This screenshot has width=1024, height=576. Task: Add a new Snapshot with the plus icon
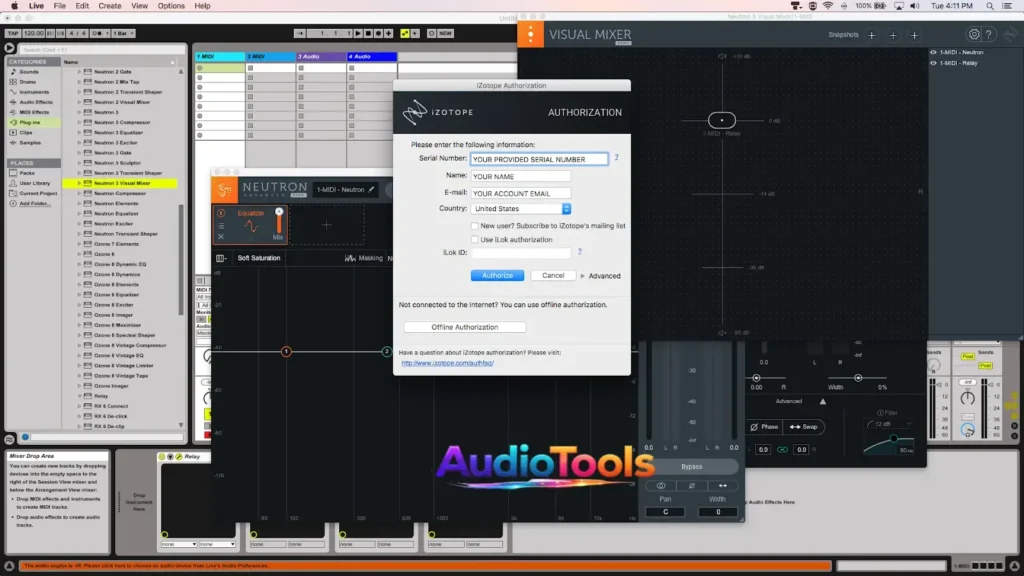[x=872, y=34]
